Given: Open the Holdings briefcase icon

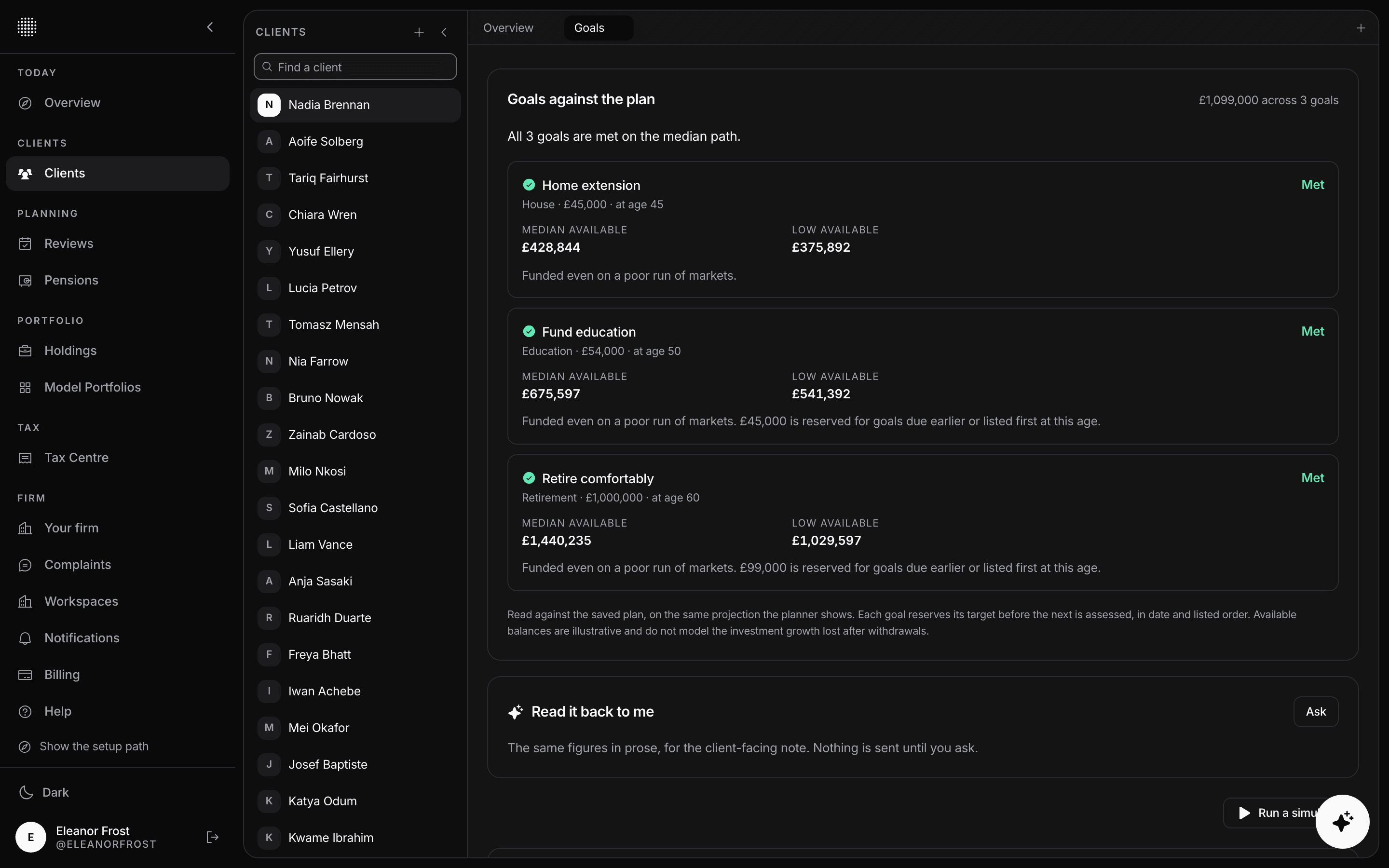Looking at the screenshot, I should 25,351.
